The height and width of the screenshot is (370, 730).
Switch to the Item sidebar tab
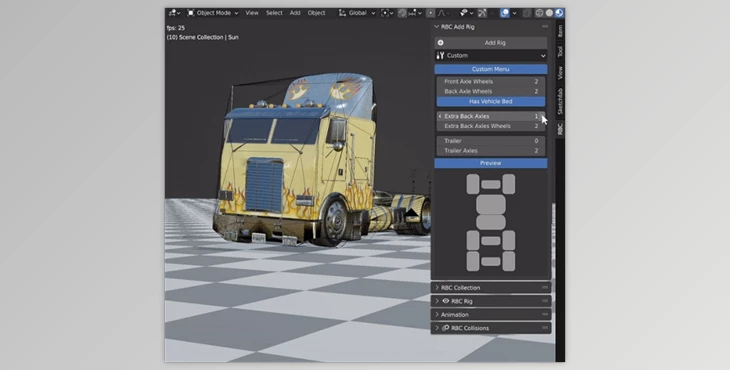pos(560,31)
